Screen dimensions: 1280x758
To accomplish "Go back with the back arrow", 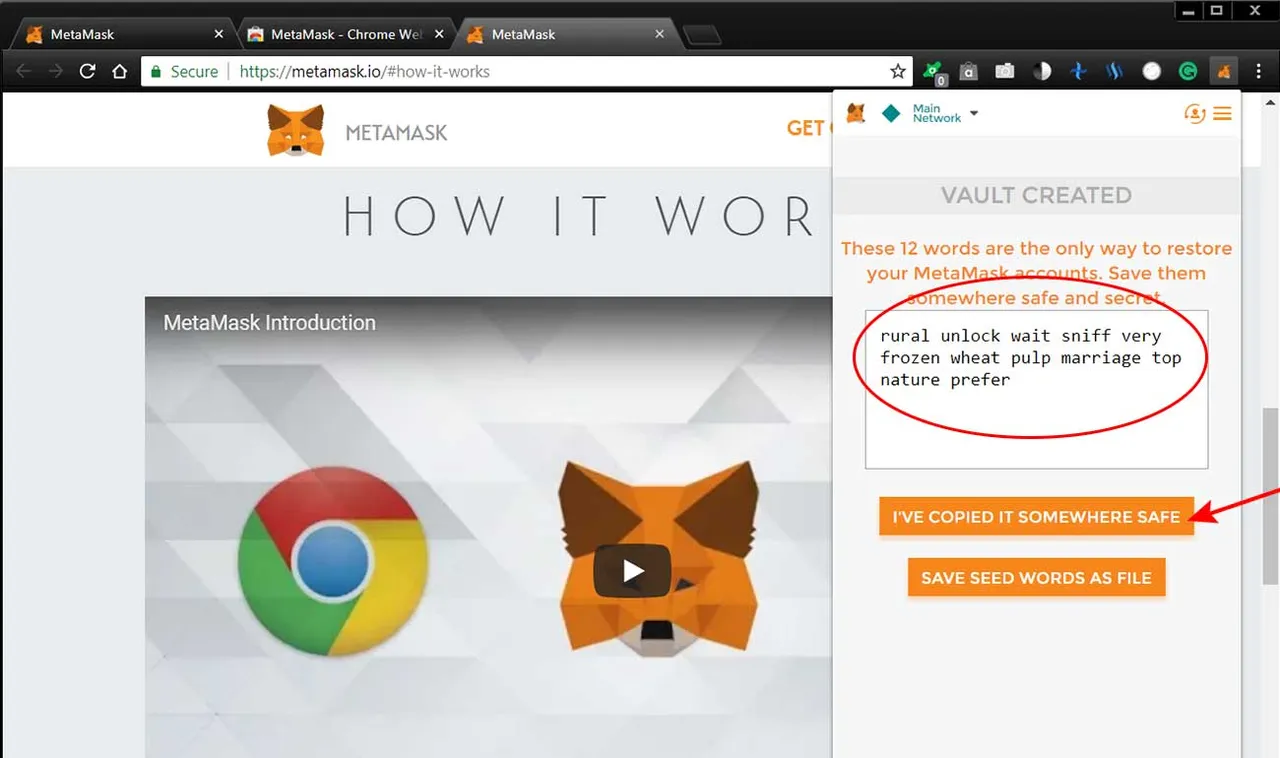I will point(24,72).
